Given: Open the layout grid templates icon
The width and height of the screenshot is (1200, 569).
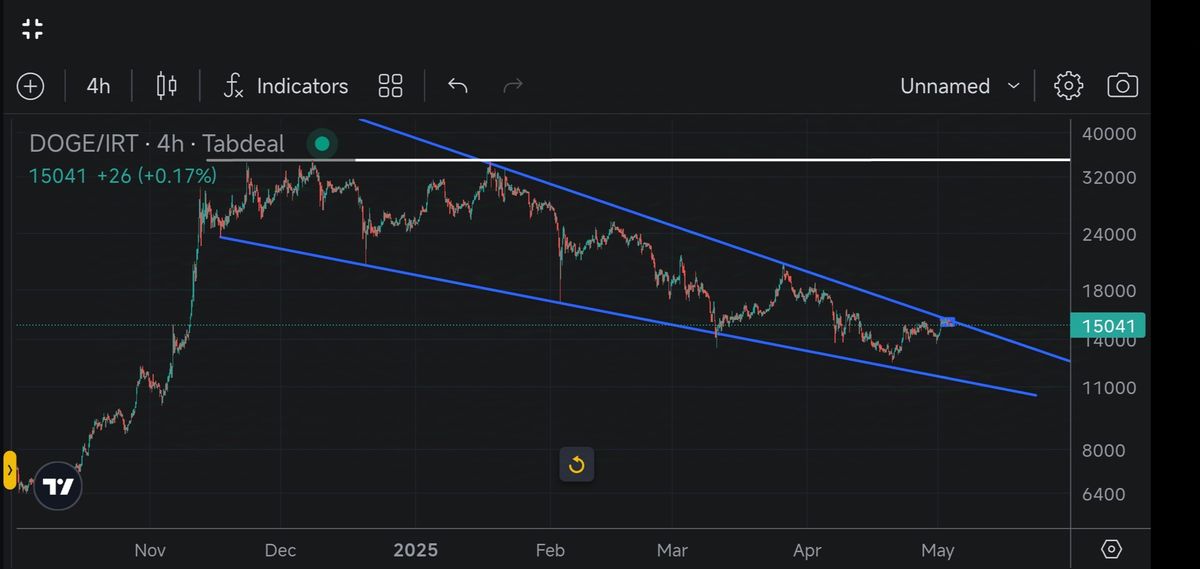Looking at the screenshot, I should (x=390, y=86).
